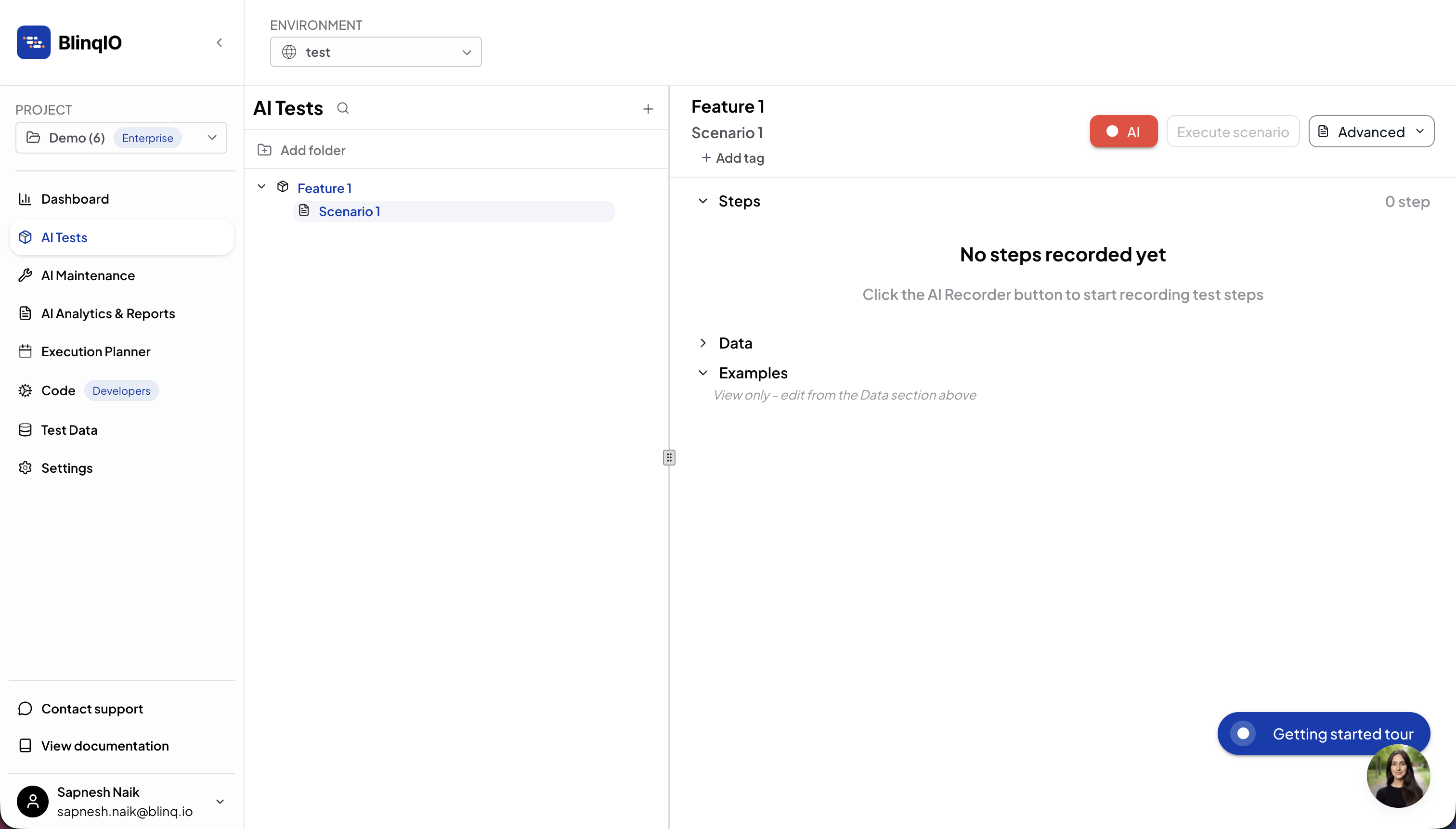Open the Demo (6) project dropdown
The width and height of the screenshot is (1456, 829).
click(121, 138)
